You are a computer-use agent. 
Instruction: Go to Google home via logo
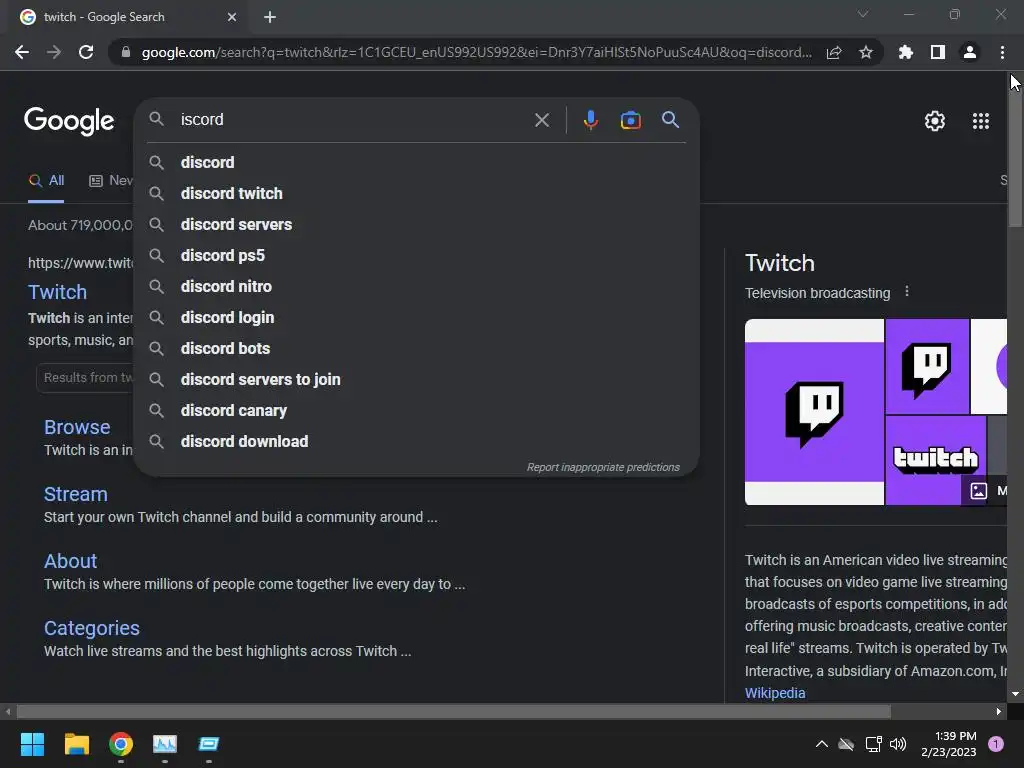pyautogui.click(x=69, y=121)
